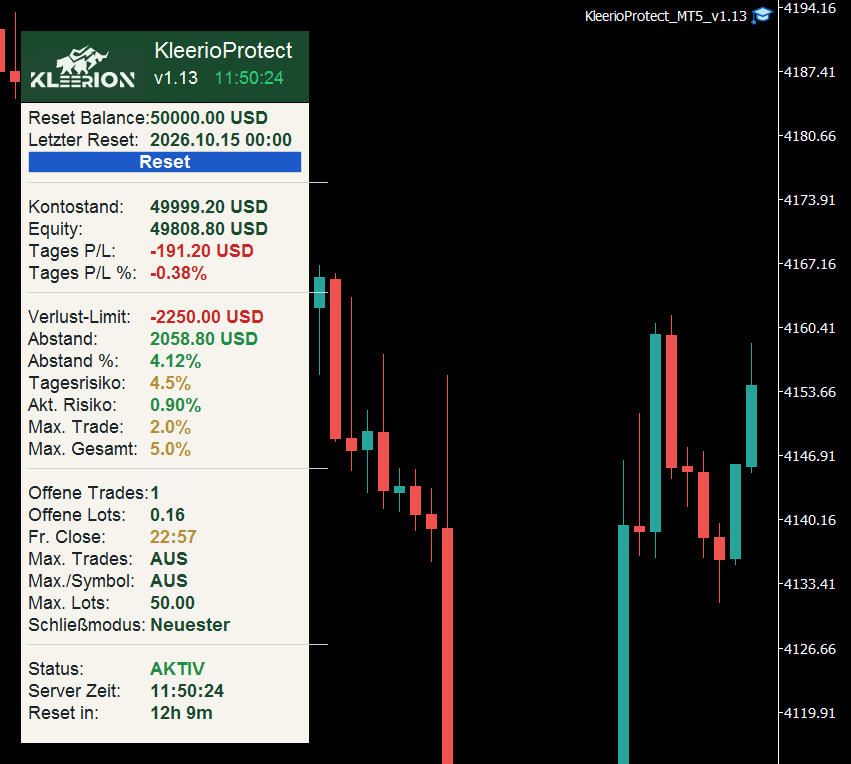Select Tages P/L % value -0.38%
851x764 pixels.
[x=179, y=273]
